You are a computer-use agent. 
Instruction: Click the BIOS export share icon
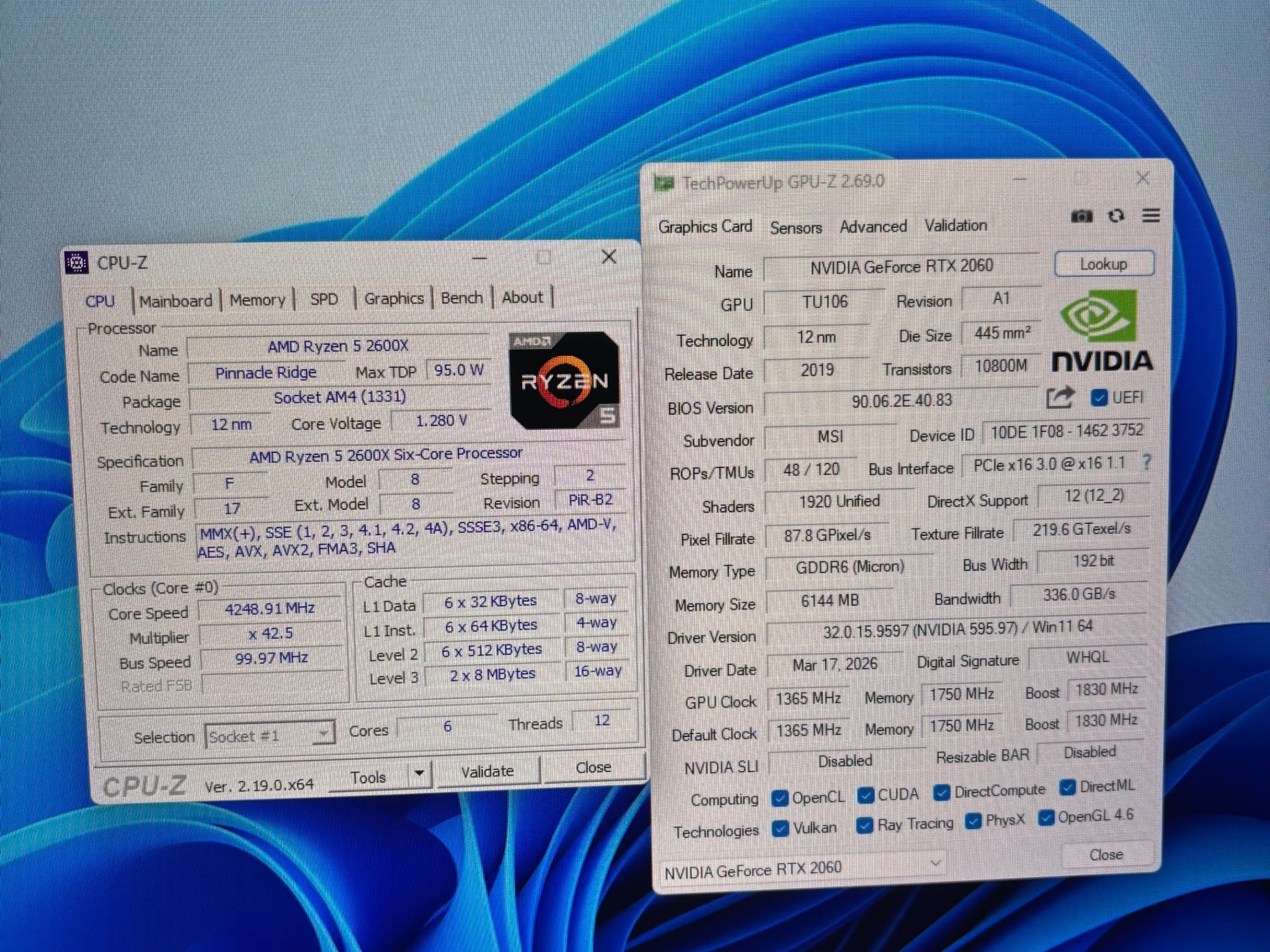(1060, 397)
